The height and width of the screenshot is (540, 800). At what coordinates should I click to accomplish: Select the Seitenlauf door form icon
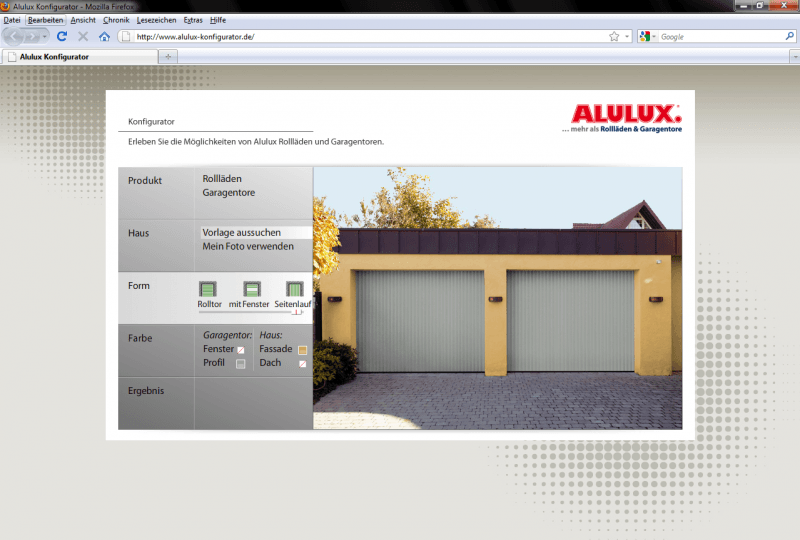(294, 289)
